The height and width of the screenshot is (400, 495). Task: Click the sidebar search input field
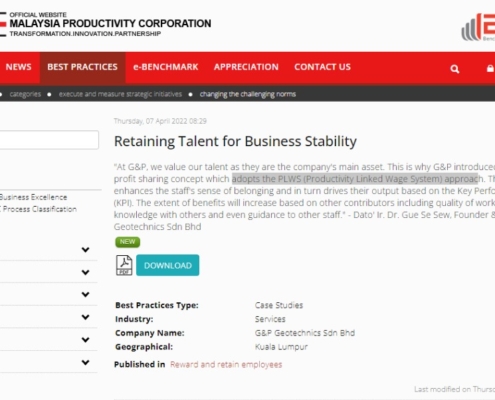point(49,140)
